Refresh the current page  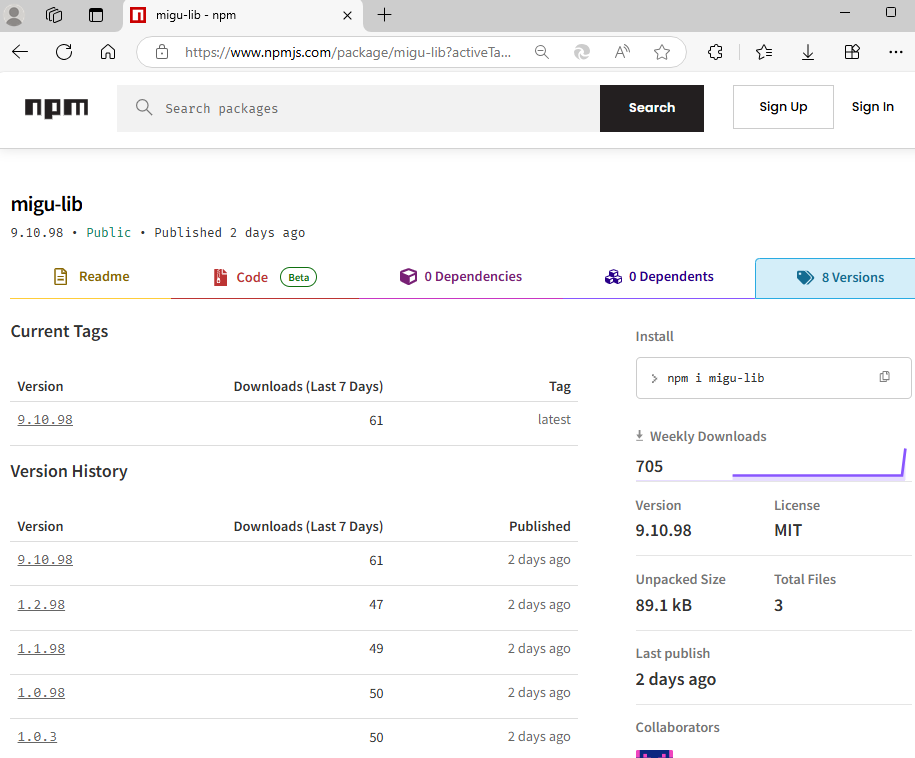tap(64, 52)
